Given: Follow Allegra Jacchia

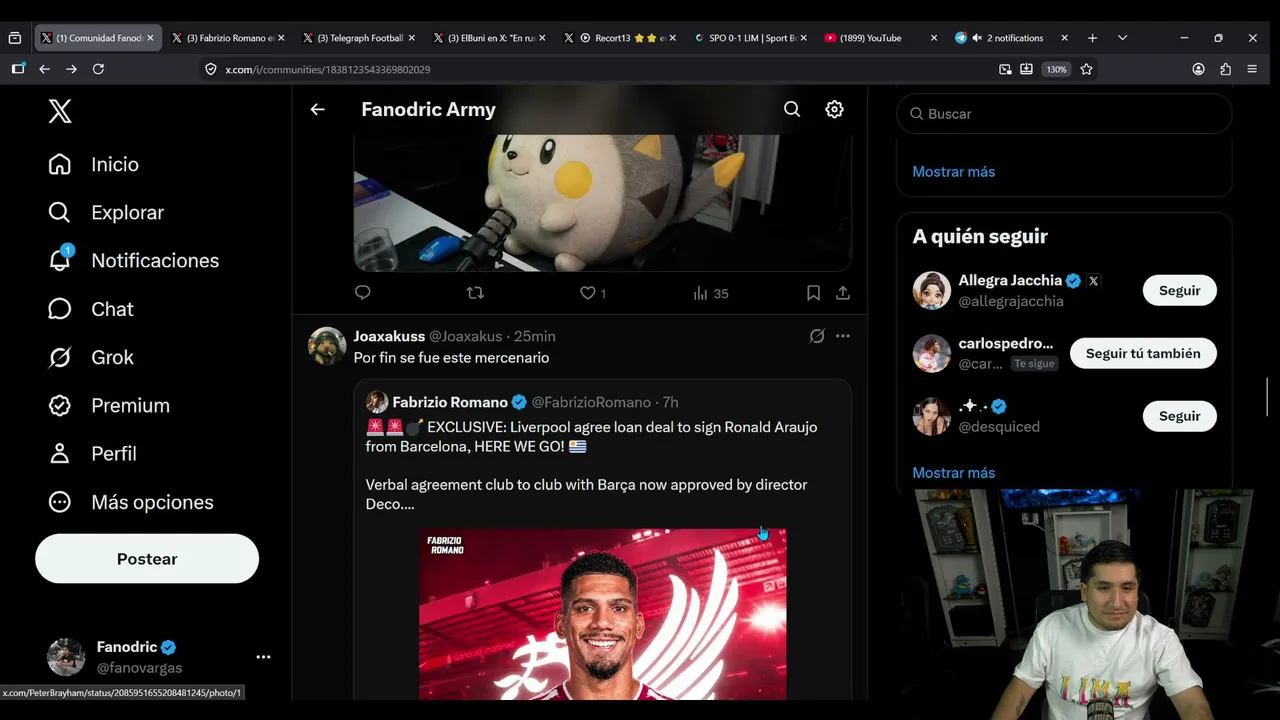Looking at the screenshot, I should point(1179,291).
